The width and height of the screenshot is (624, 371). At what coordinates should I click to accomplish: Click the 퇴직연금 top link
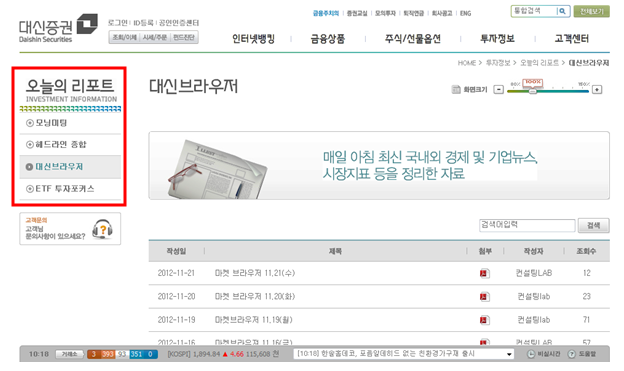pyautogui.click(x=413, y=13)
